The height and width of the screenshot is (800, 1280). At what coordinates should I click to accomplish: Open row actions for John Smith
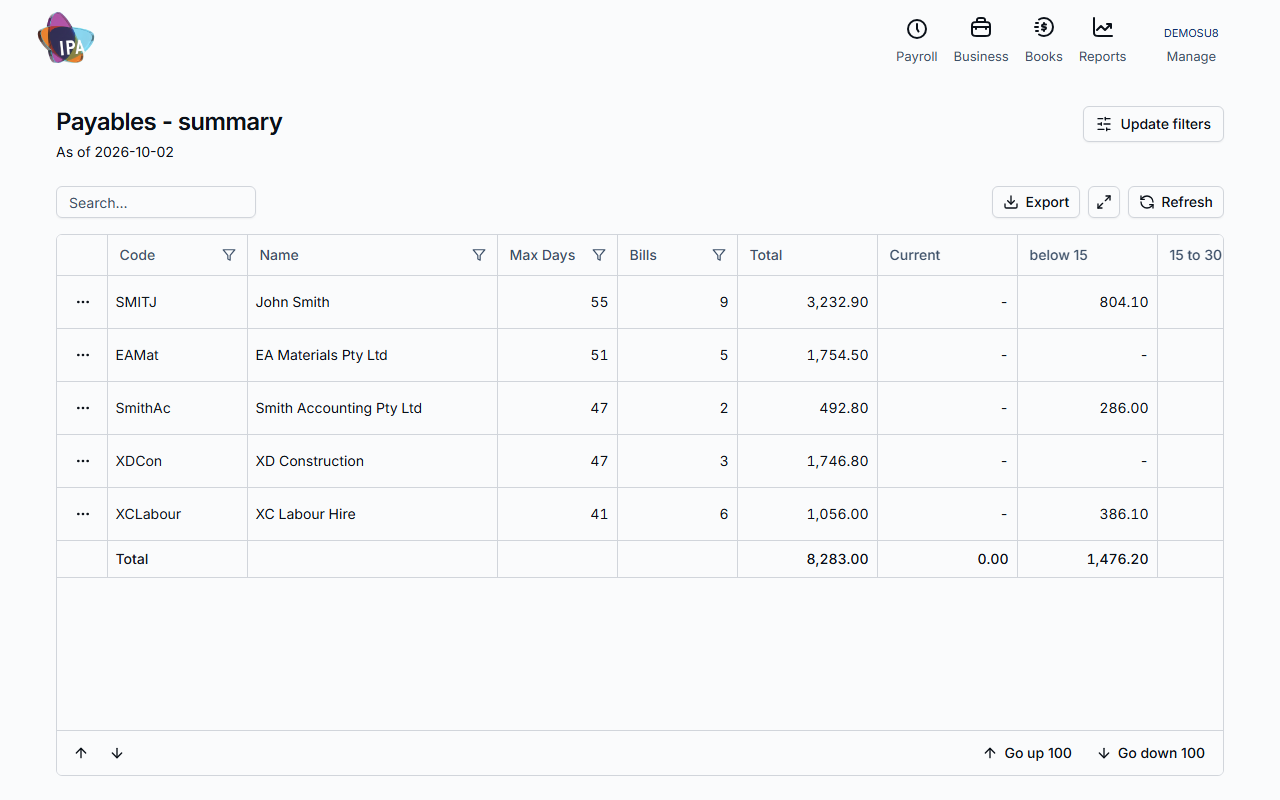pos(83,302)
